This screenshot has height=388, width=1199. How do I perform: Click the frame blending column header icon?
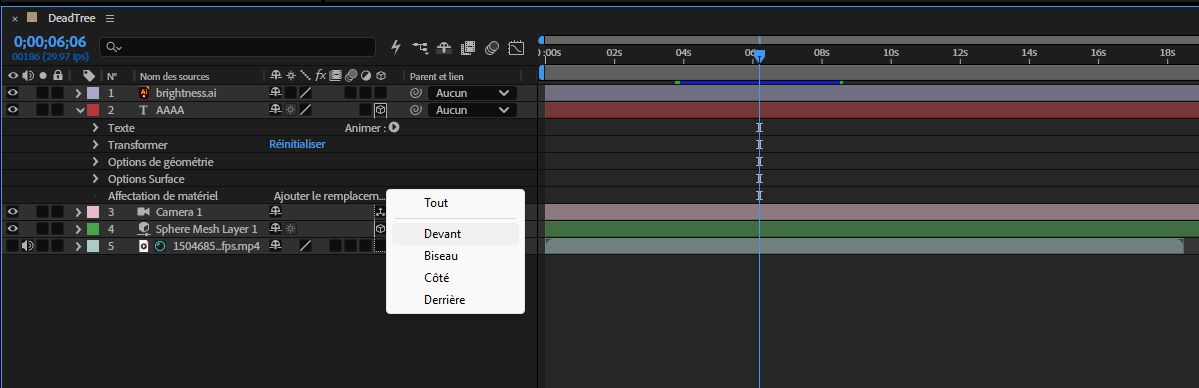pos(336,76)
